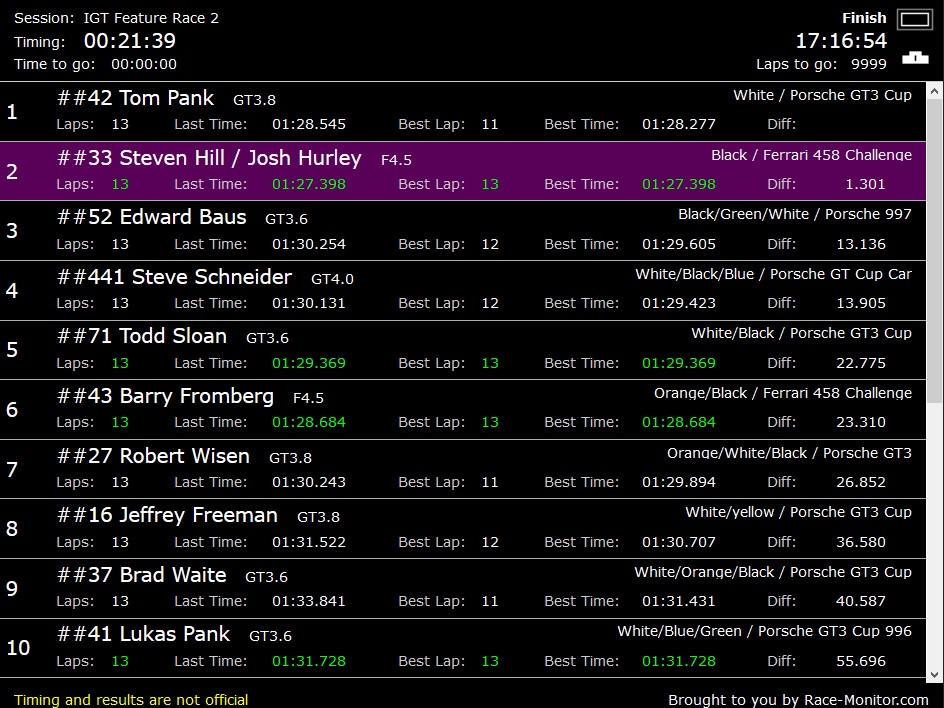Click the Orange/Black / Ferrari 458 Challenge text

coord(783,393)
